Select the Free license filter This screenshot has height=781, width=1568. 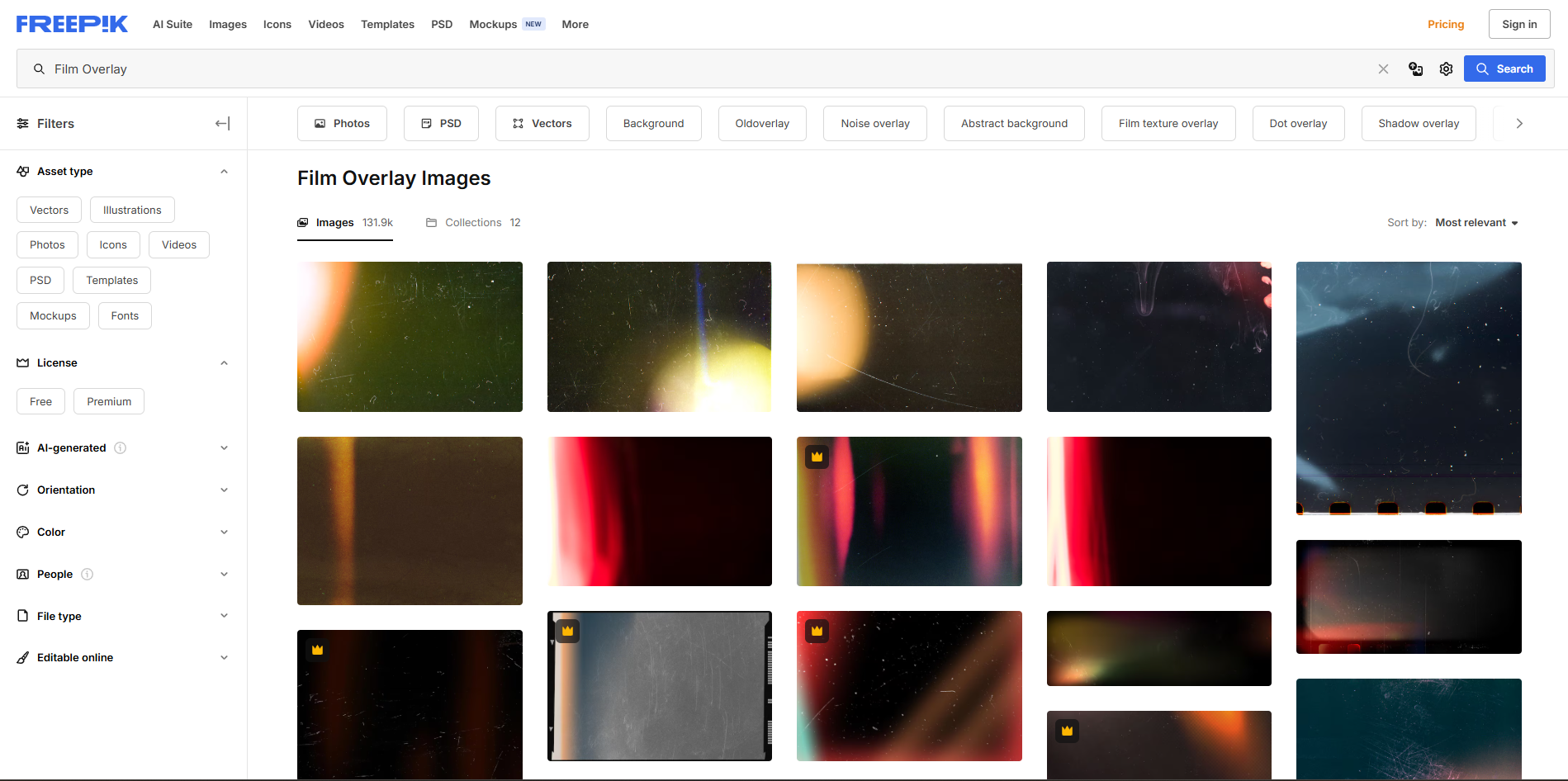coord(40,402)
